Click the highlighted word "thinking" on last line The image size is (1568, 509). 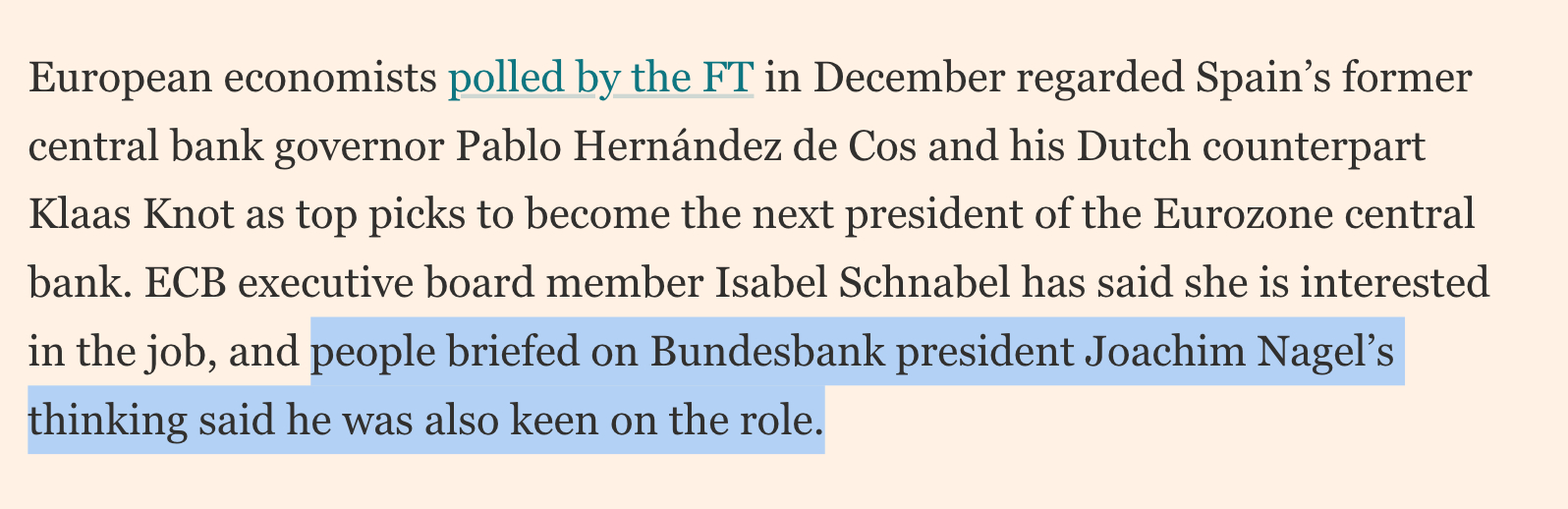(x=108, y=421)
